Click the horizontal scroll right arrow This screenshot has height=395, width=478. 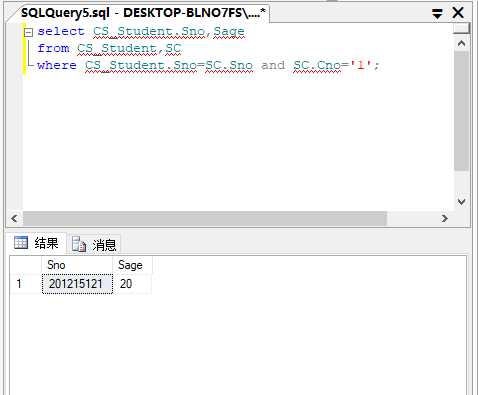444,219
